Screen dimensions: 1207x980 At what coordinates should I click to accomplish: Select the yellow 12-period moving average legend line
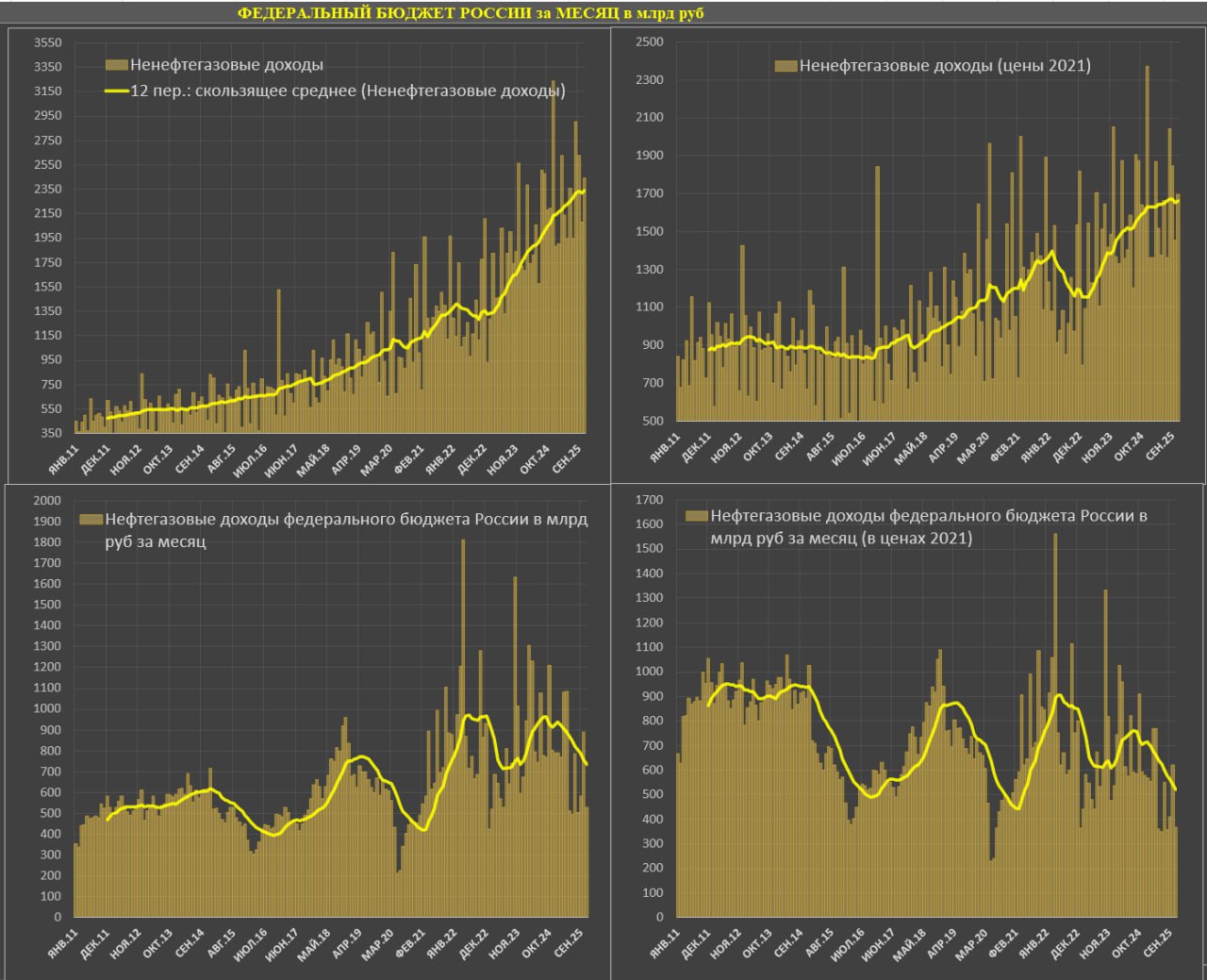click(x=116, y=91)
